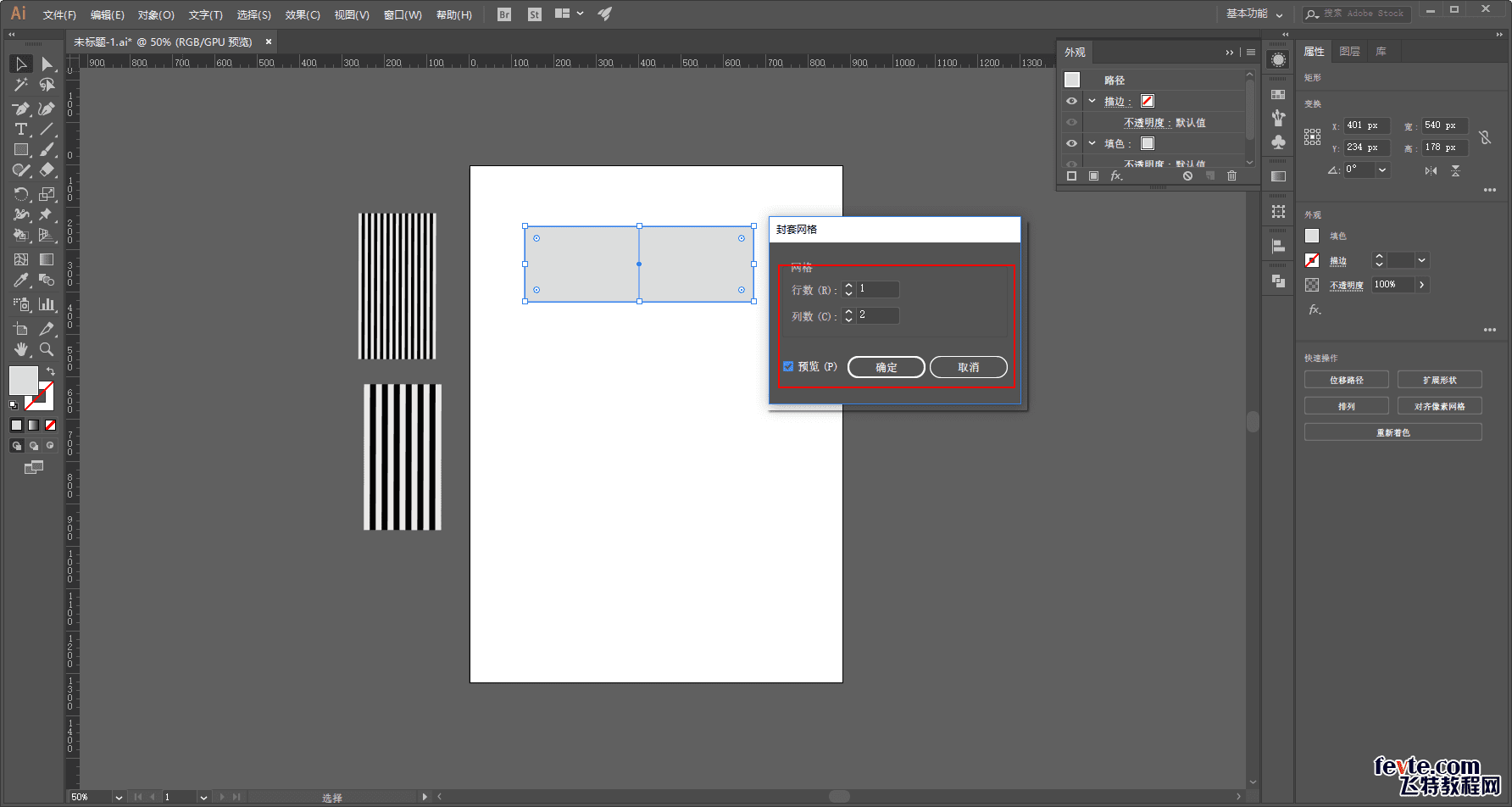Select the Rectangle tool in toolbar
The height and width of the screenshot is (807, 1512).
[21, 150]
